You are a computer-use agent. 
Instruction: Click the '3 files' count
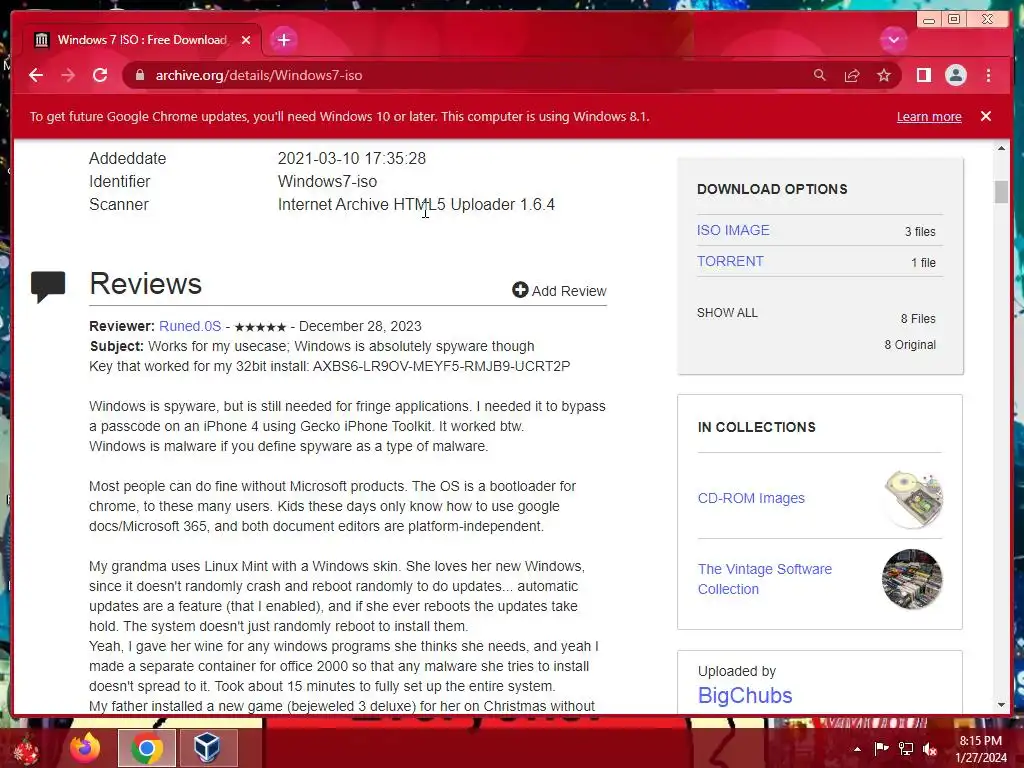point(920,232)
